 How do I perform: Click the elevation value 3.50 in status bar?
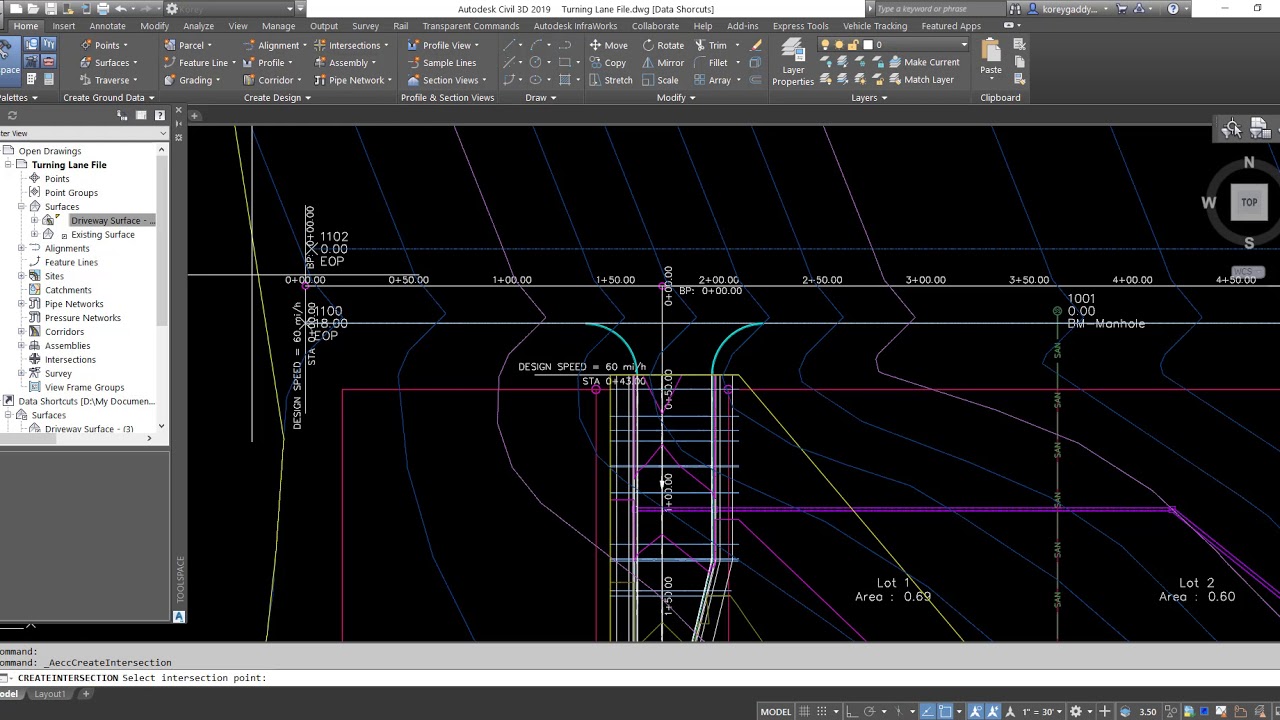[1147, 712]
